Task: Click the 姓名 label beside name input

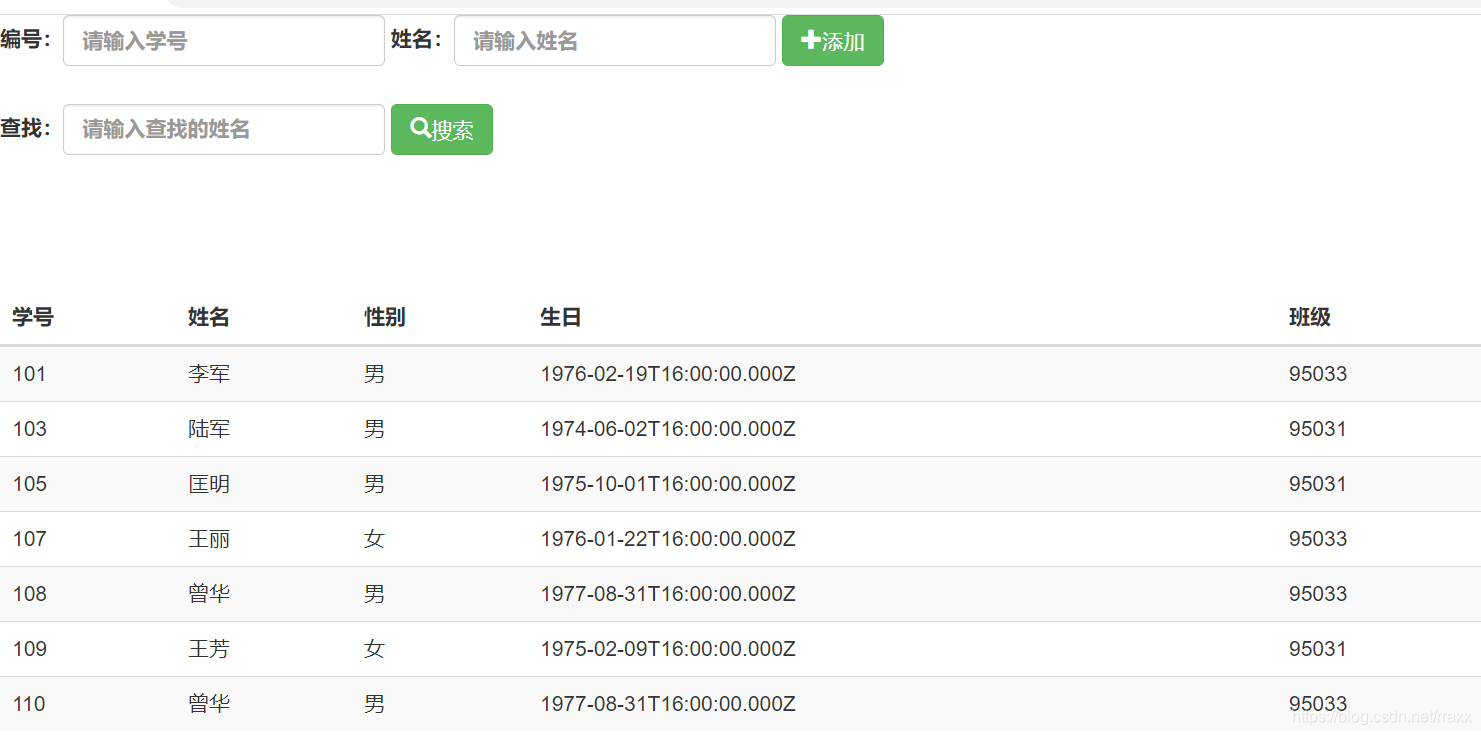Action: click(417, 39)
